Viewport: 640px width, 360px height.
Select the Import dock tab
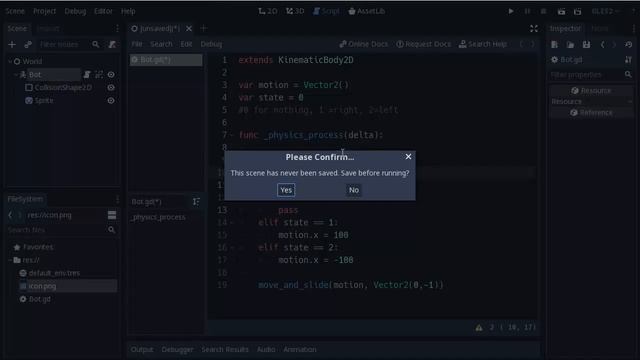click(x=48, y=28)
